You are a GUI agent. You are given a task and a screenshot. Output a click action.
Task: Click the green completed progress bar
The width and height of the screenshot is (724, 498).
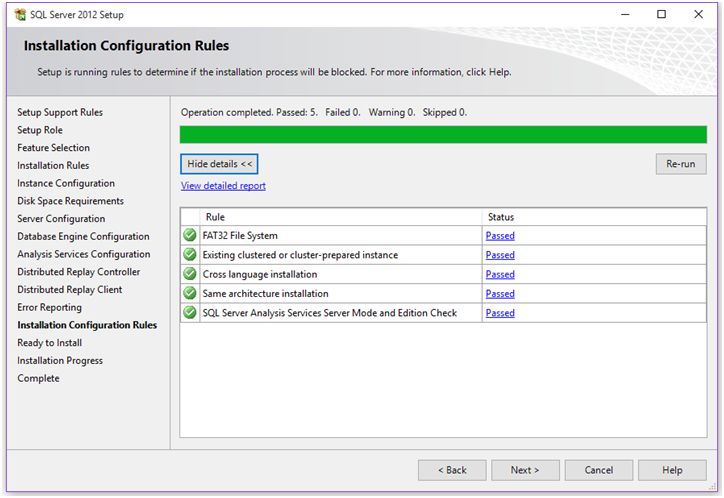coord(443,134)
